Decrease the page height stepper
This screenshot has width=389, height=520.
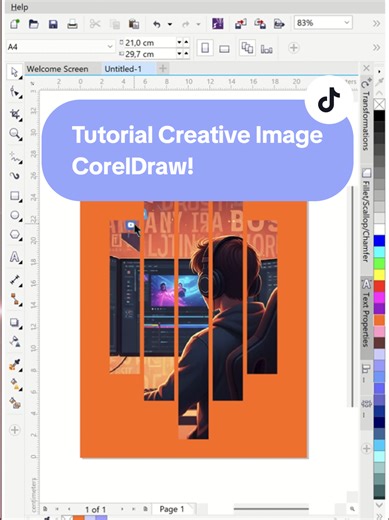pyautogui.click(x=180, y=54)
